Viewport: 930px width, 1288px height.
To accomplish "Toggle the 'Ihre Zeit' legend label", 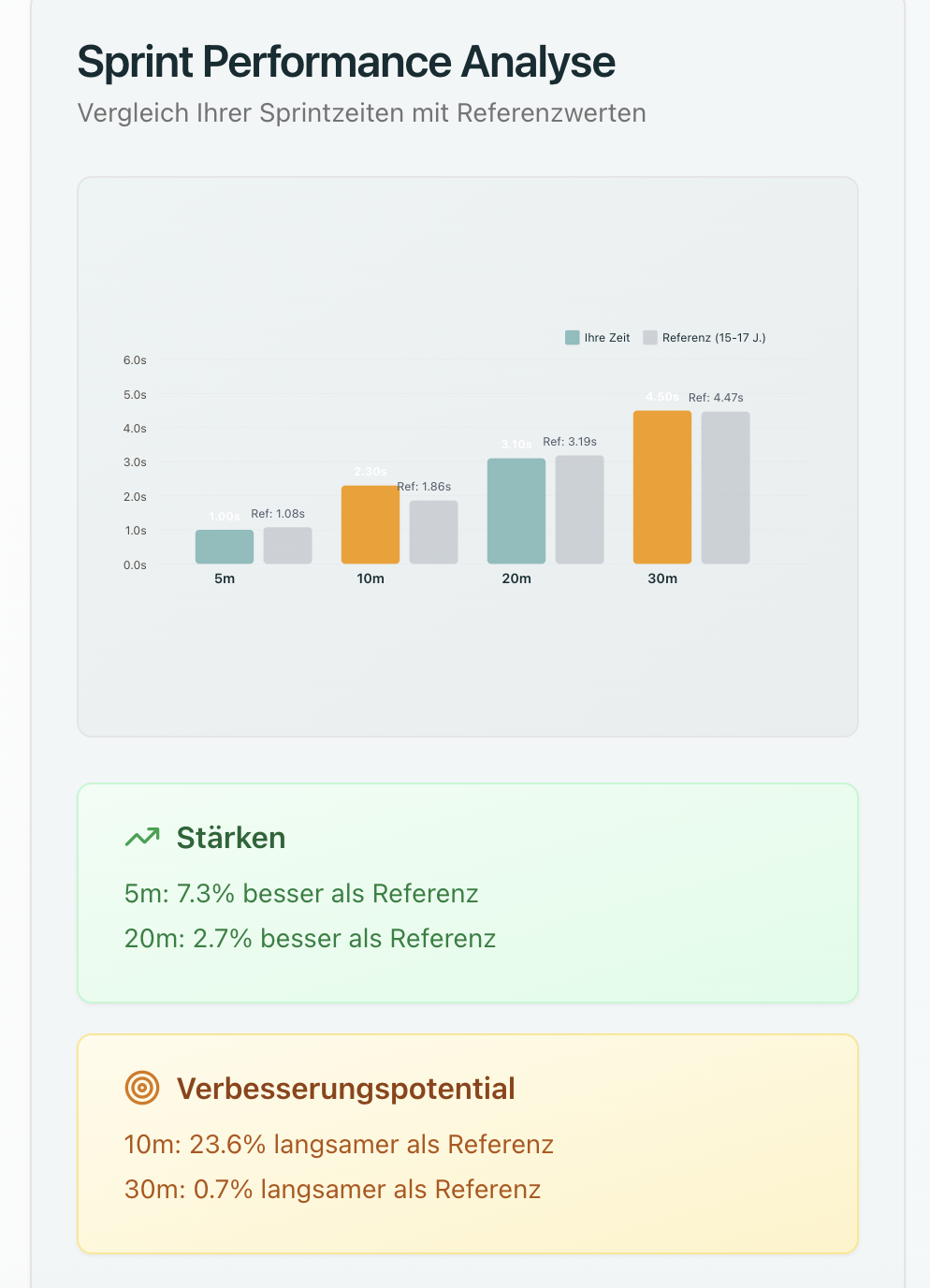I will [607, 338].
